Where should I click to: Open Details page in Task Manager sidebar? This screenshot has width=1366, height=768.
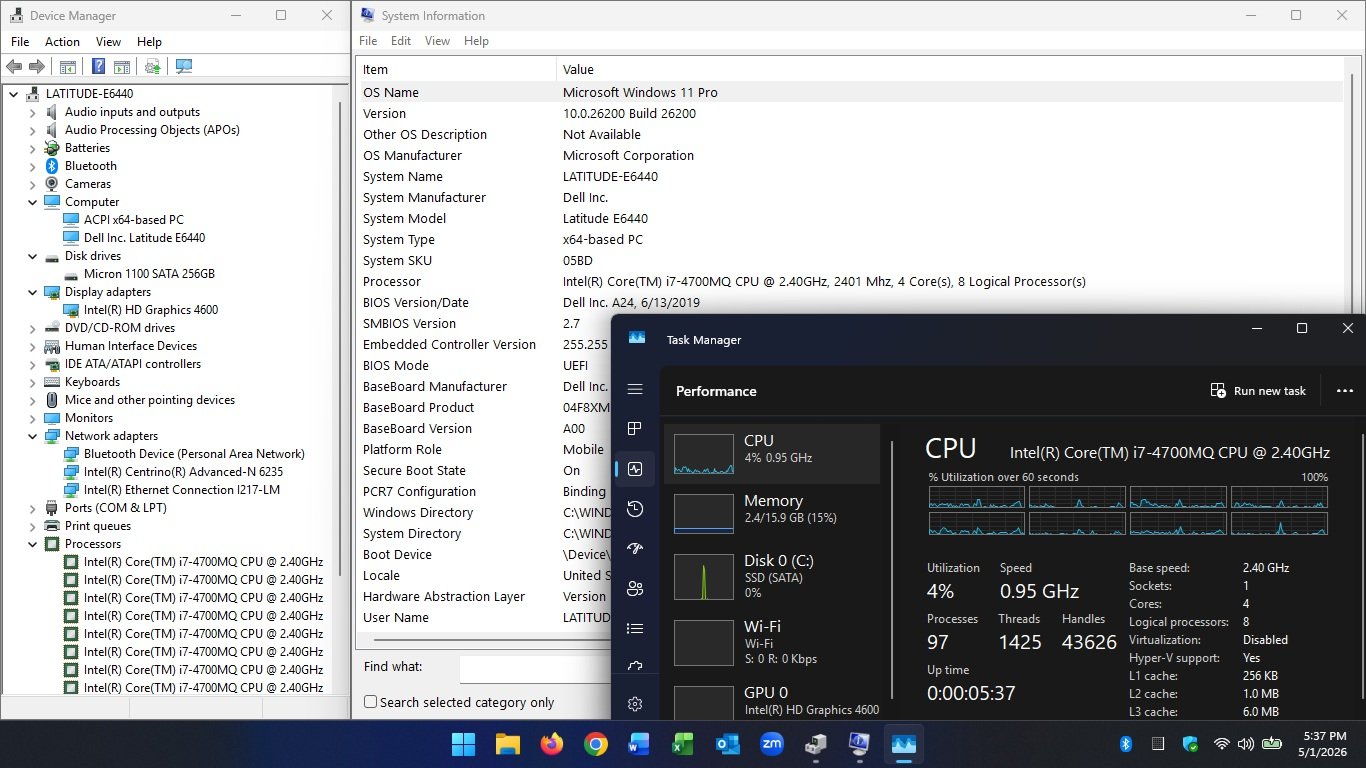(x=635, y=629)
